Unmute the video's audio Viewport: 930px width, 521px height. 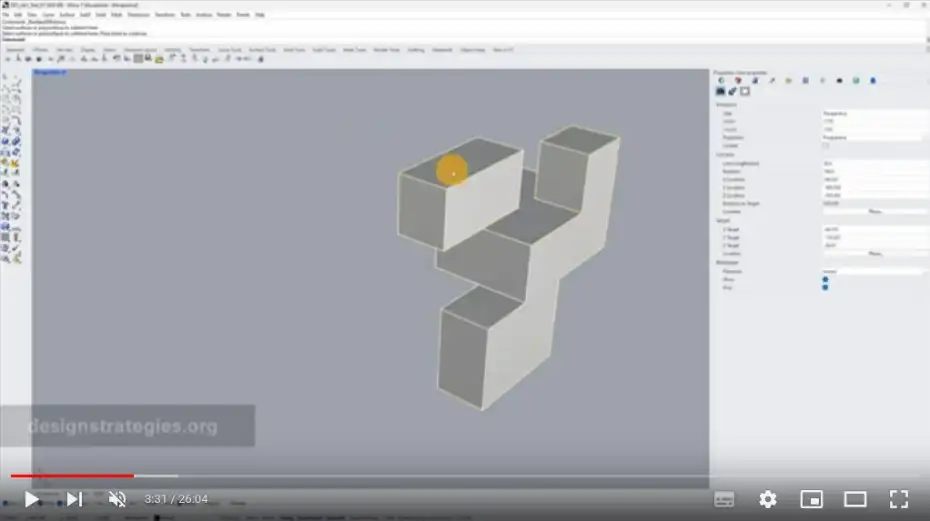tap(117, 499)
